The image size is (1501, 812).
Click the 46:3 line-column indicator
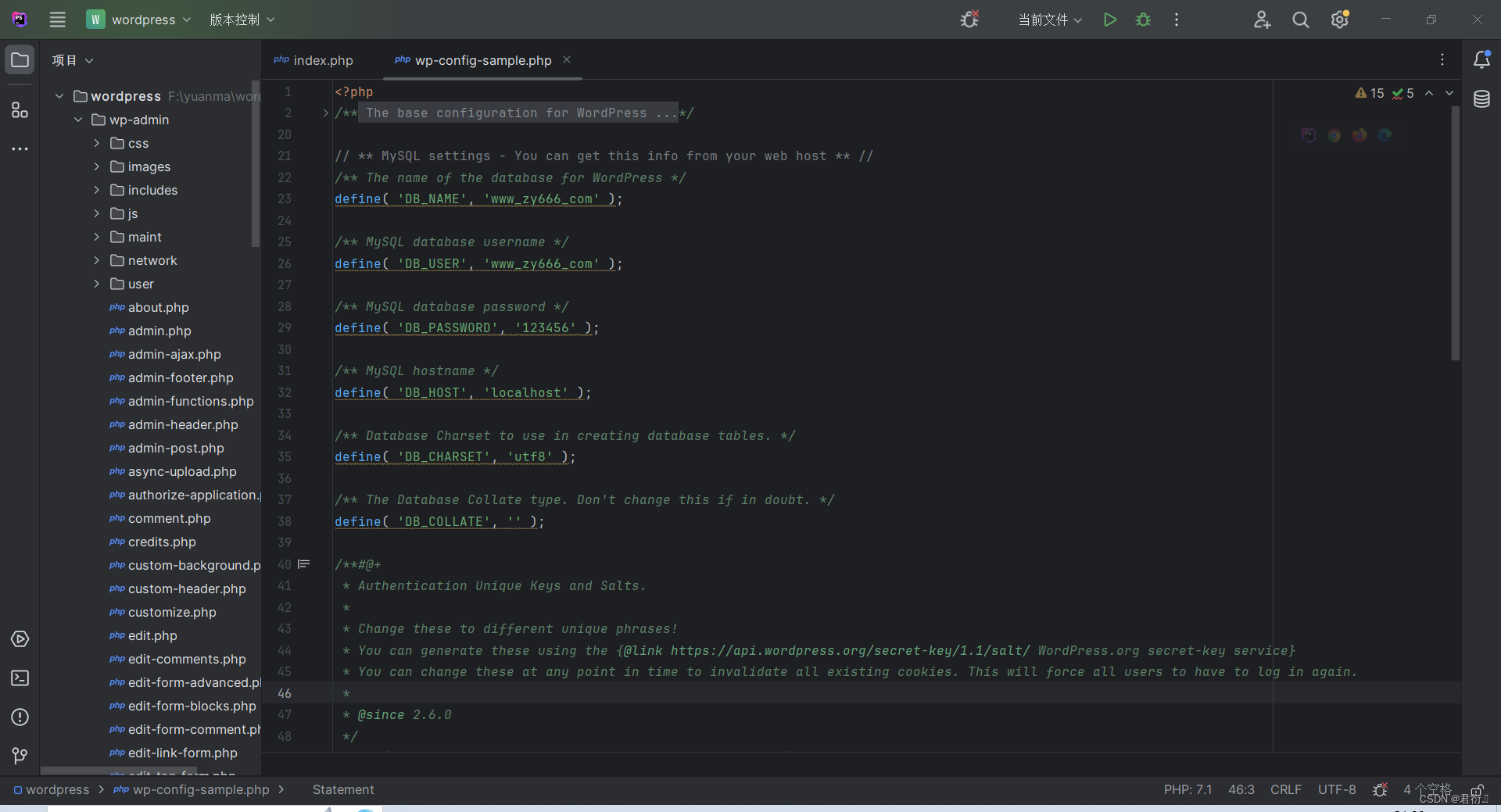(1241, 789)
